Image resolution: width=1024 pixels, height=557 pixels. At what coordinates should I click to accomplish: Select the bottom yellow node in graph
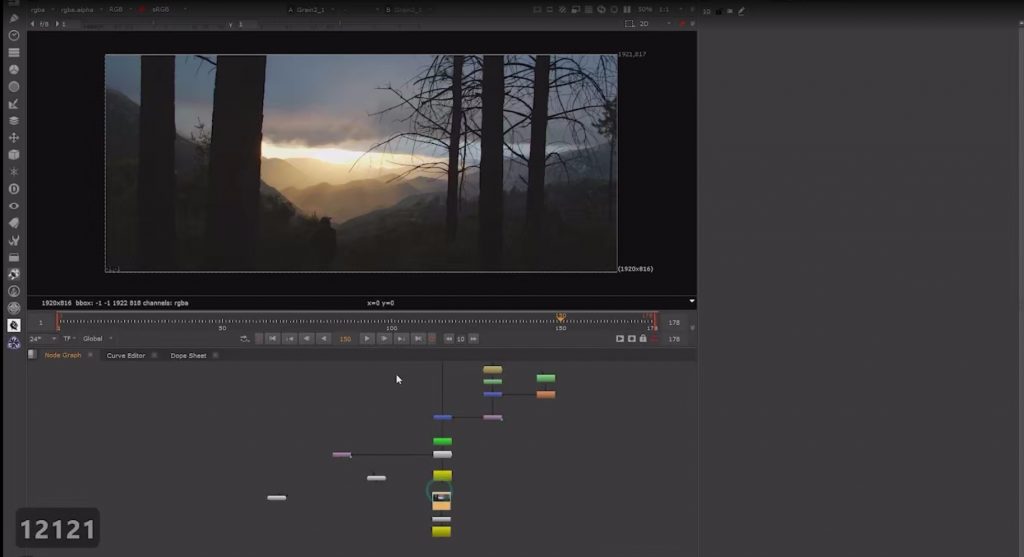pos(441,532)
